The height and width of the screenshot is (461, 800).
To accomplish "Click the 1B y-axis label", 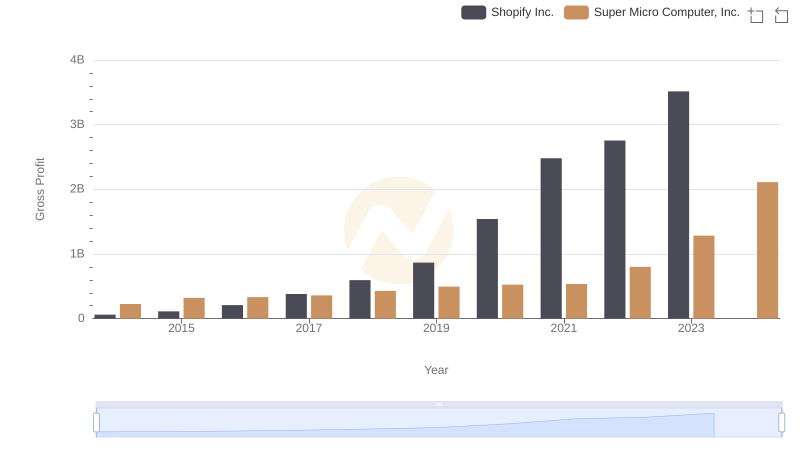I will tap(77, 253).
